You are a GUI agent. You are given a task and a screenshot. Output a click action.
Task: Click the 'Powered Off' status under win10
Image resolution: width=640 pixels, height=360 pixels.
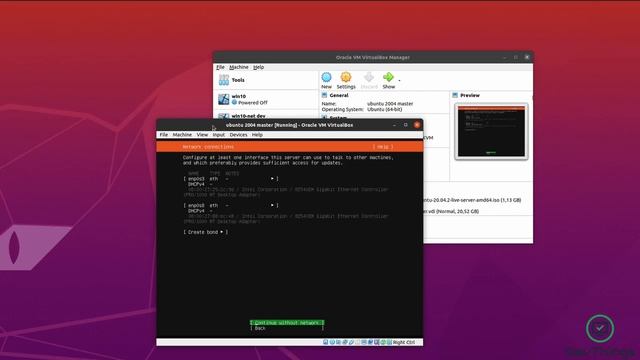point(253,102)
